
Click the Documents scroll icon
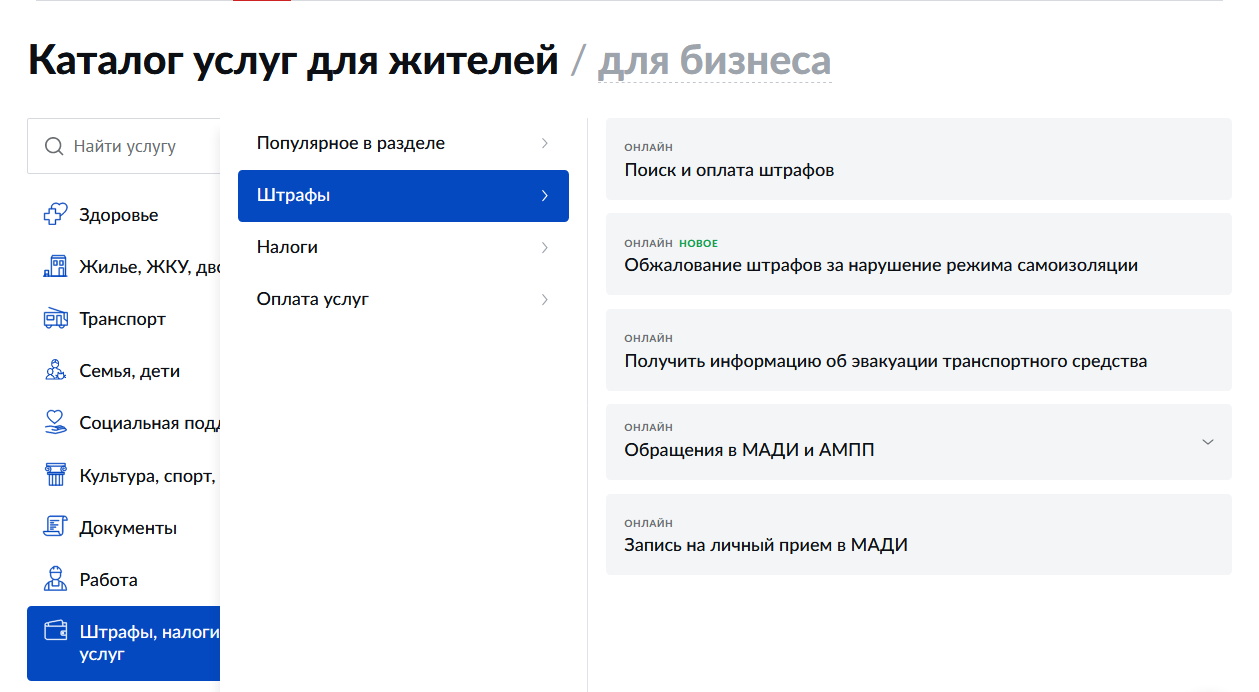(x=56, y=527)
